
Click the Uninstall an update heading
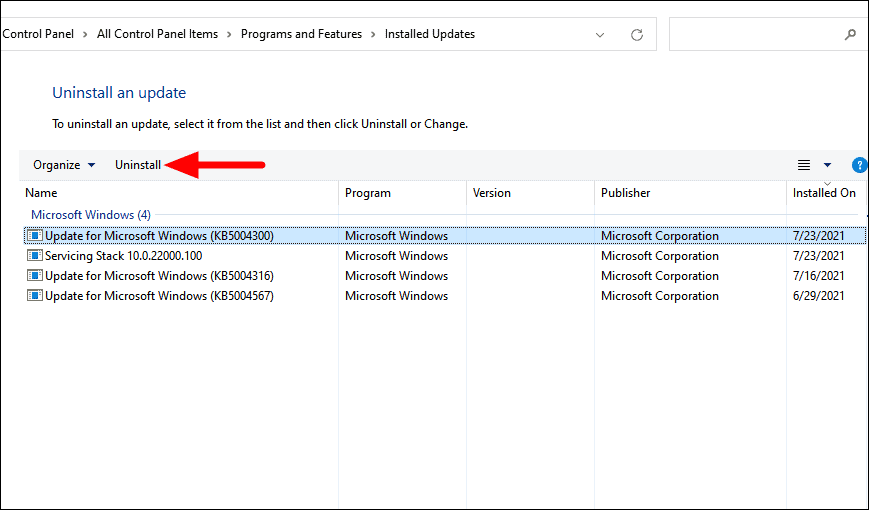pos(119,93)
